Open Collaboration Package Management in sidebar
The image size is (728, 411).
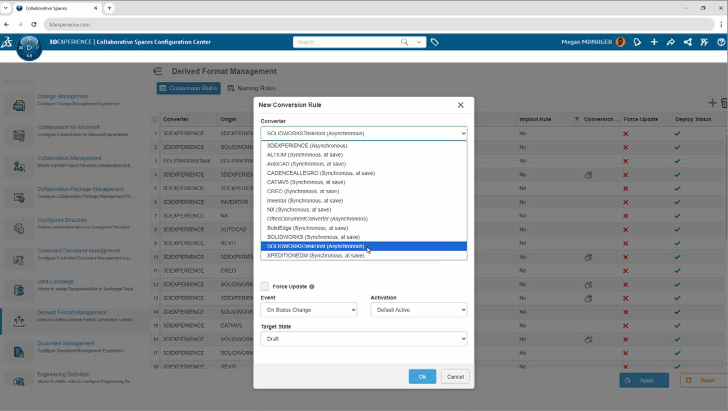point(80,189)
